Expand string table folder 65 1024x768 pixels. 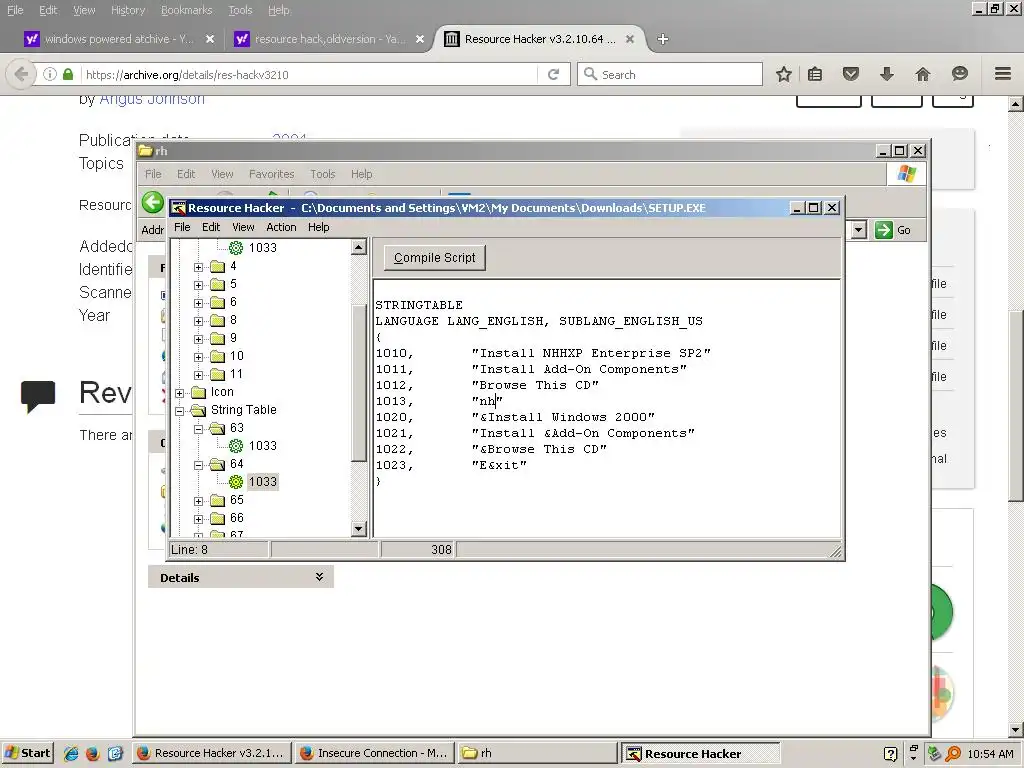[199, 501]
